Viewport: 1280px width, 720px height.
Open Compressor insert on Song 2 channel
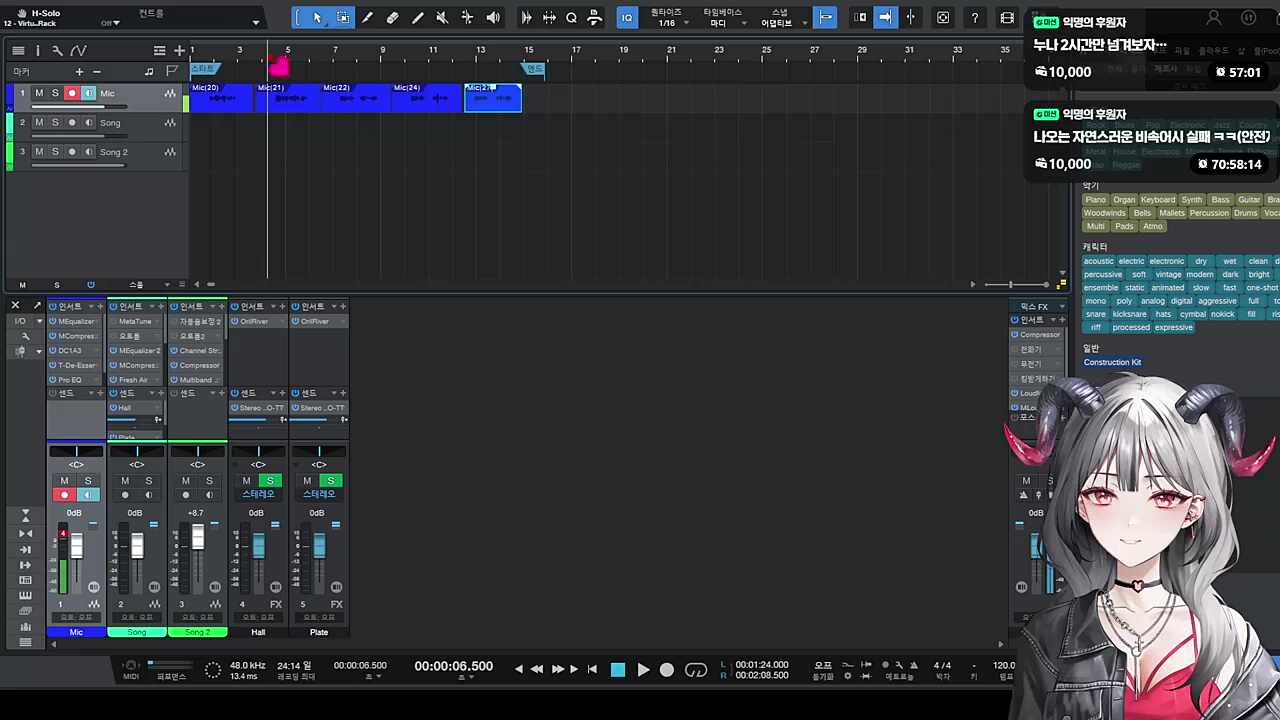click(199, 365)
